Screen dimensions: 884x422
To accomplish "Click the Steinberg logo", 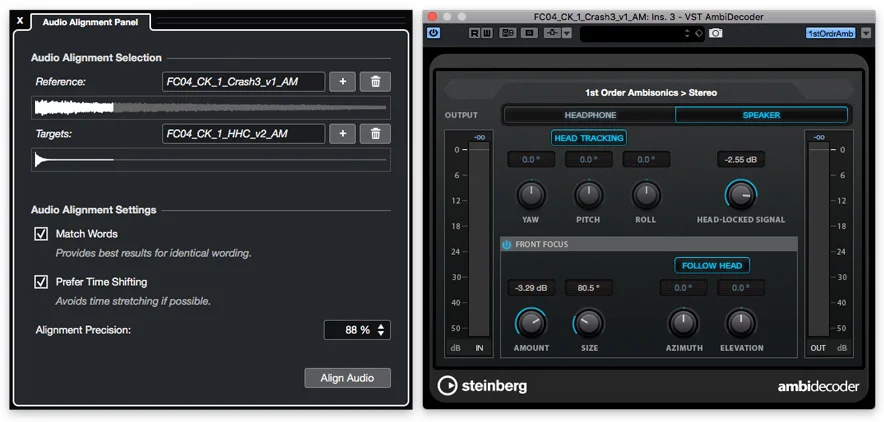I will tap(483, 386).
